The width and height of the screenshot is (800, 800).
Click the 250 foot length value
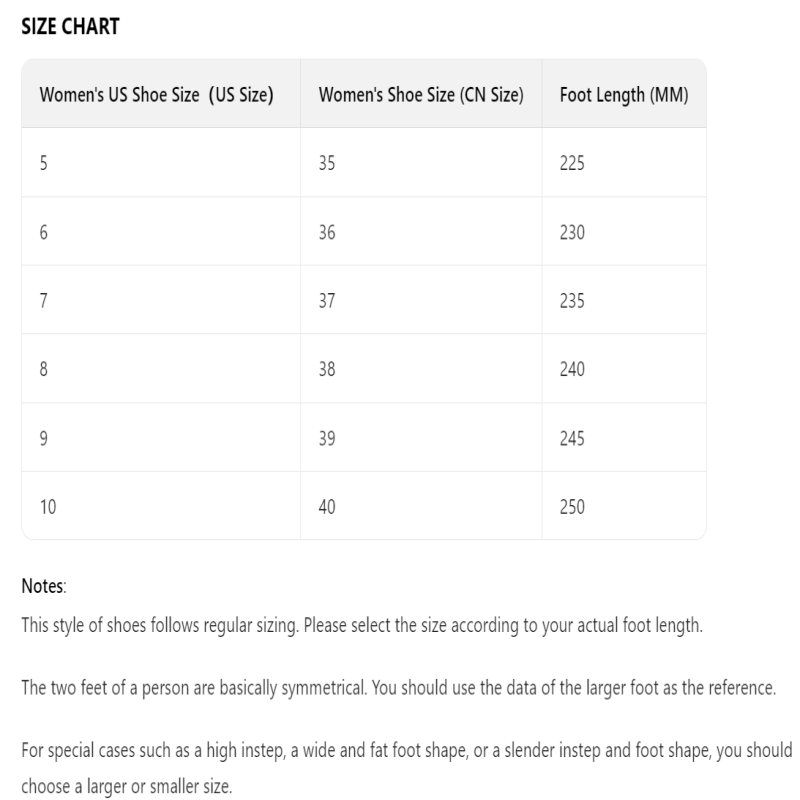pos(572,507)
